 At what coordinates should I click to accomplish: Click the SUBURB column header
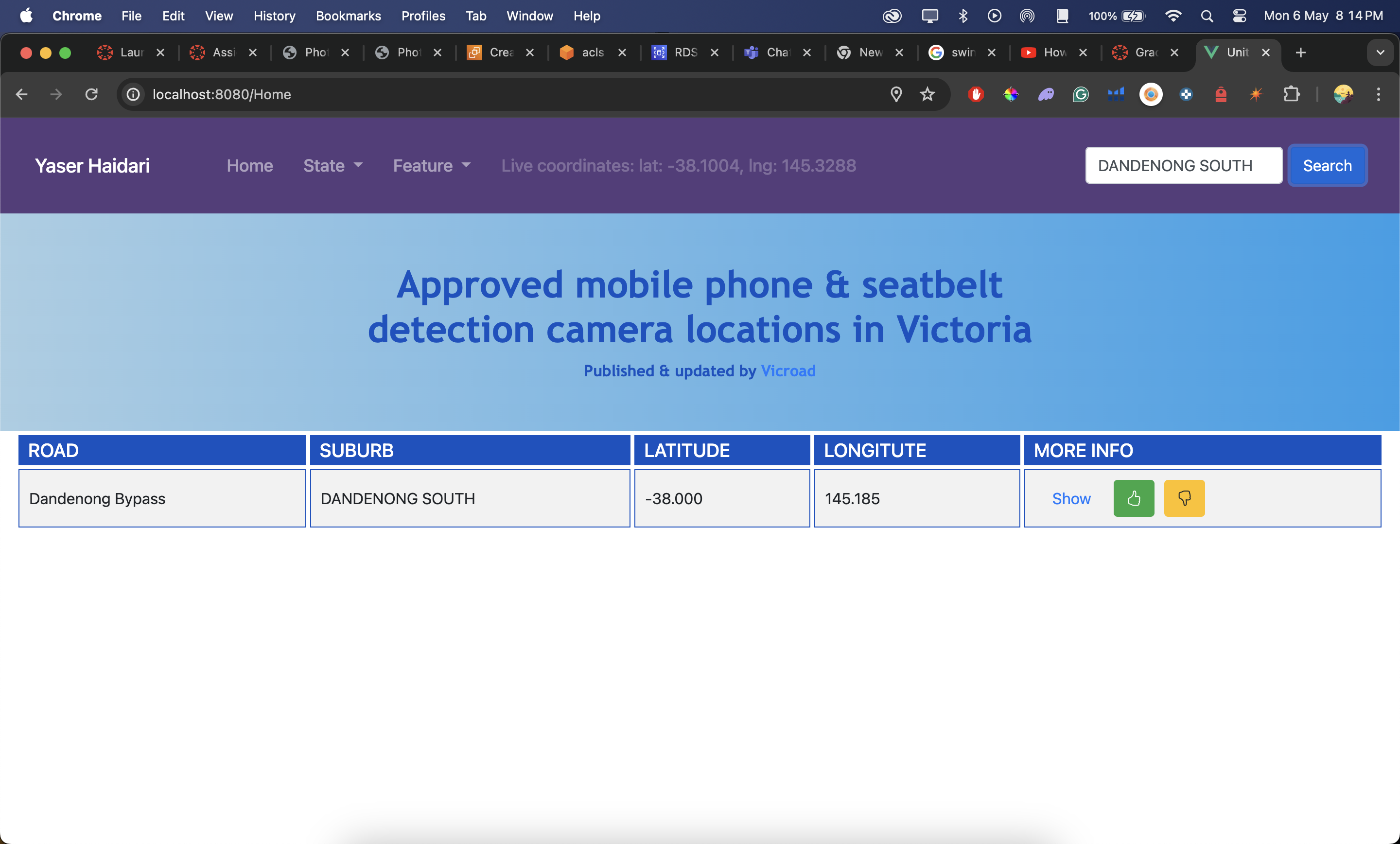470,450
